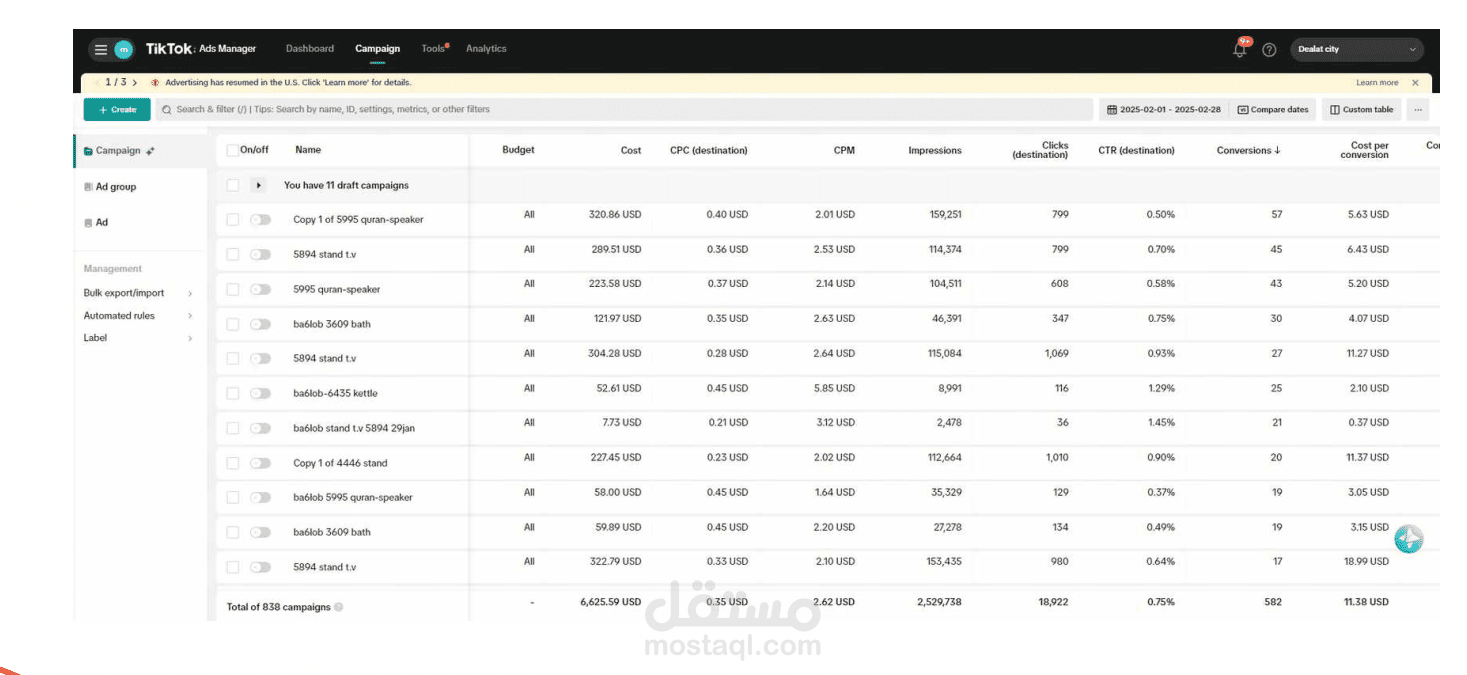Toggle on ba6lob-6435 kettle campaign
This screenshot has width=1467, height=675.
coord(260,394)
